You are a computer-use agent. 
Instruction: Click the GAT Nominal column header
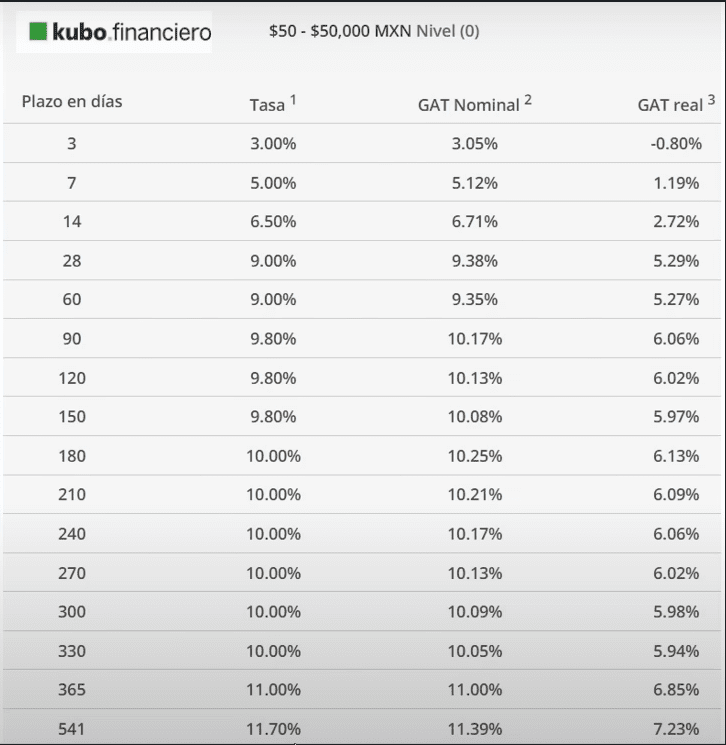pyautogui.click(x=469, y=105)
